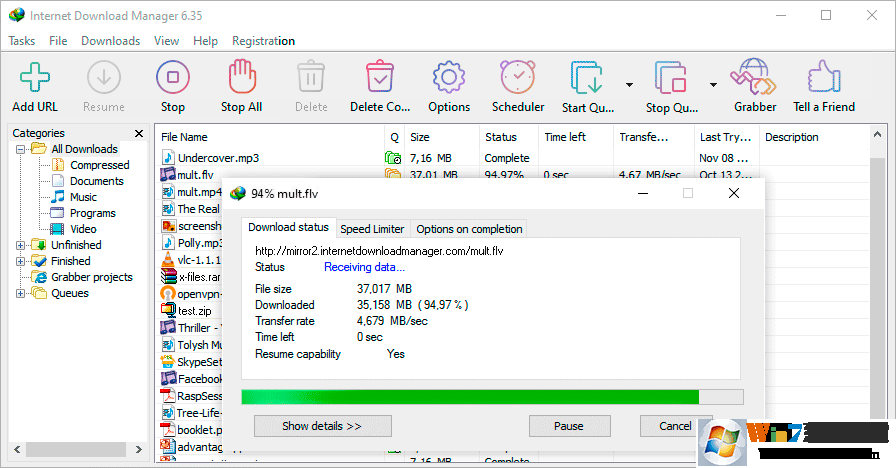
Task: Select the Documents category
Action: point(97,181)
